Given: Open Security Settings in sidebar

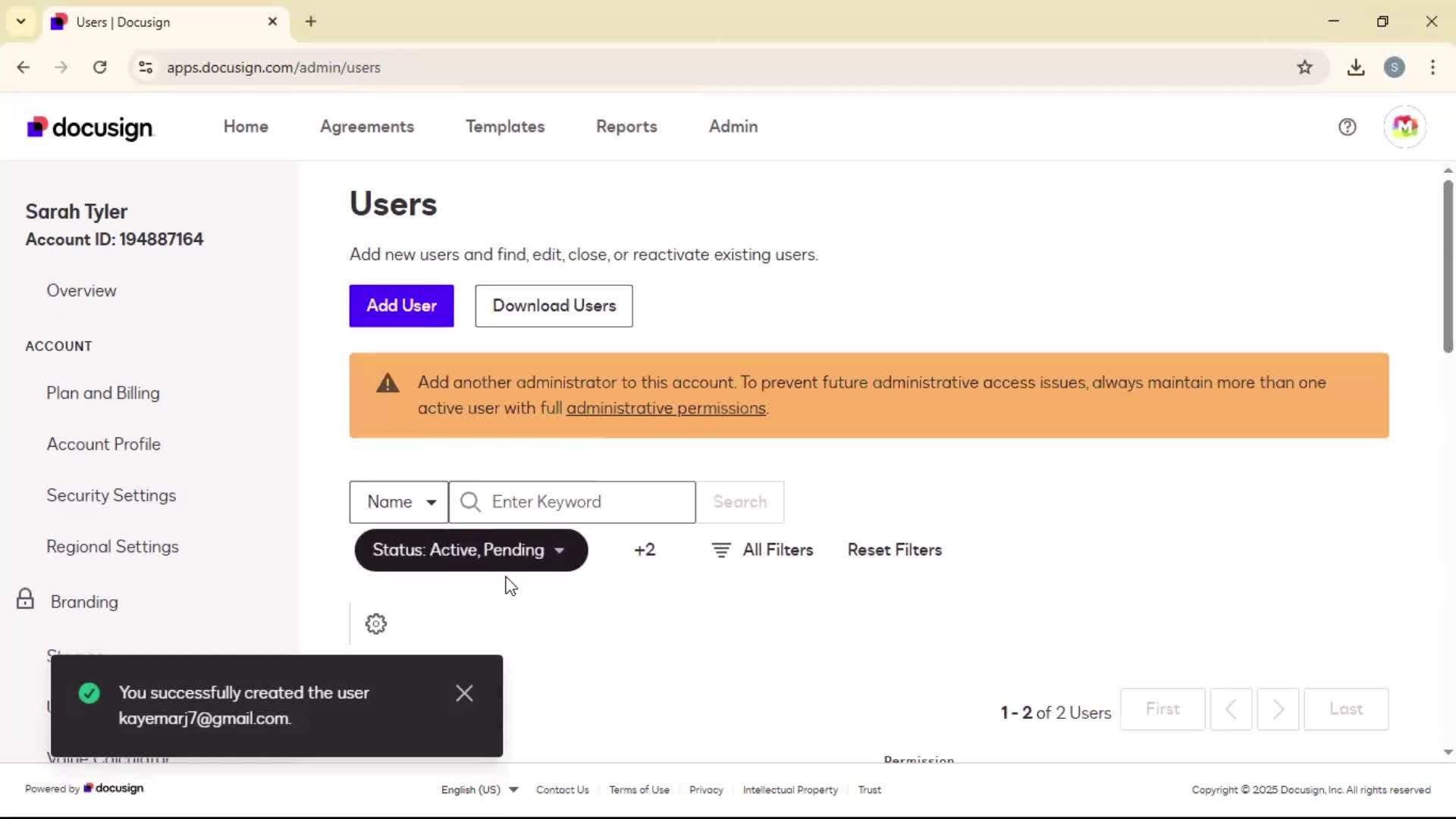Looking at the screenshot, I should 111,495.
